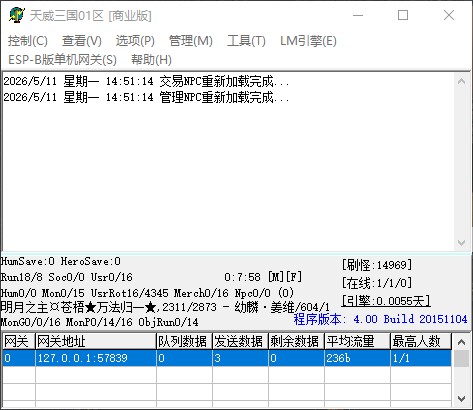Click the MonG0/0/16 MonP0/14/16 ObjRun0/14 line
Screen dimensions: 473x410
[x=100, y=322]
